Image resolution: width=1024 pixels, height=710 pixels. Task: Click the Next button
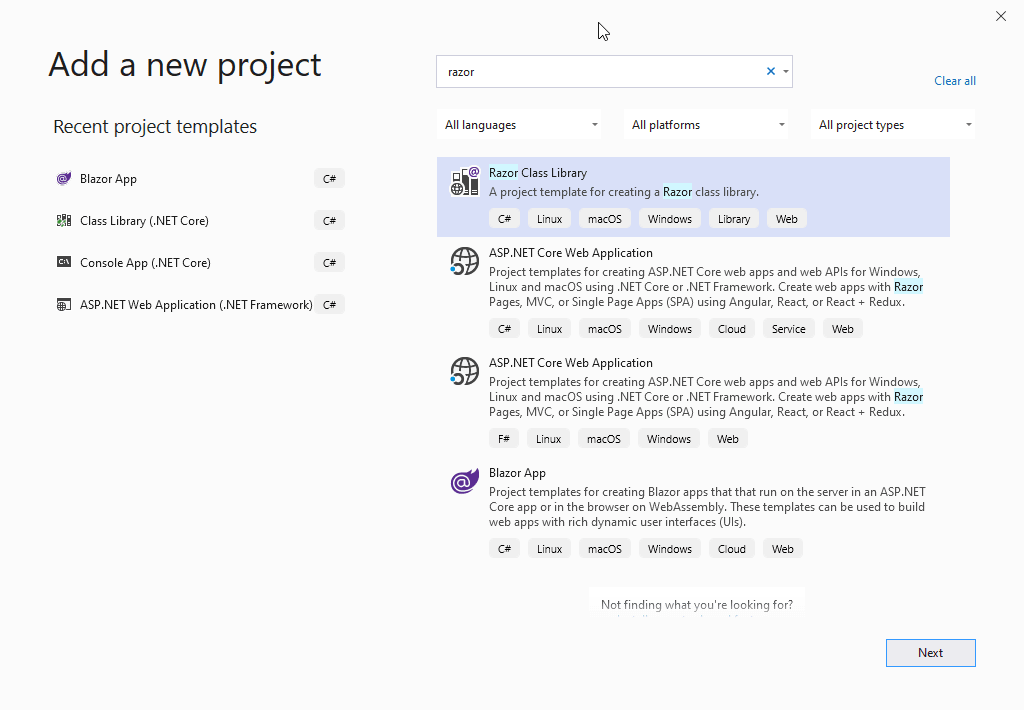931,653
